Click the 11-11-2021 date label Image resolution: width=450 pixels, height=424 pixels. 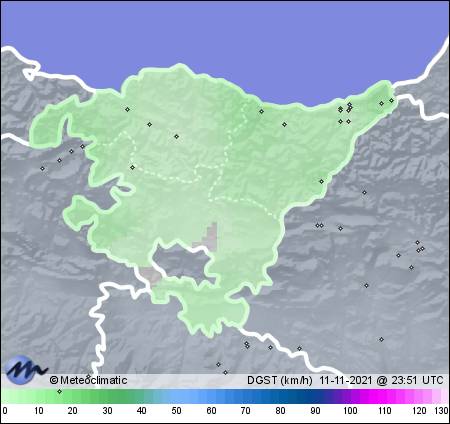tap(346, 380)
